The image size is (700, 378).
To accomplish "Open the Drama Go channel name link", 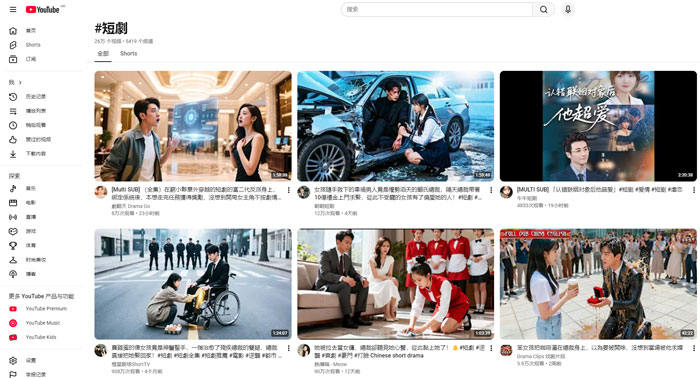I will [x=131, y=206].
